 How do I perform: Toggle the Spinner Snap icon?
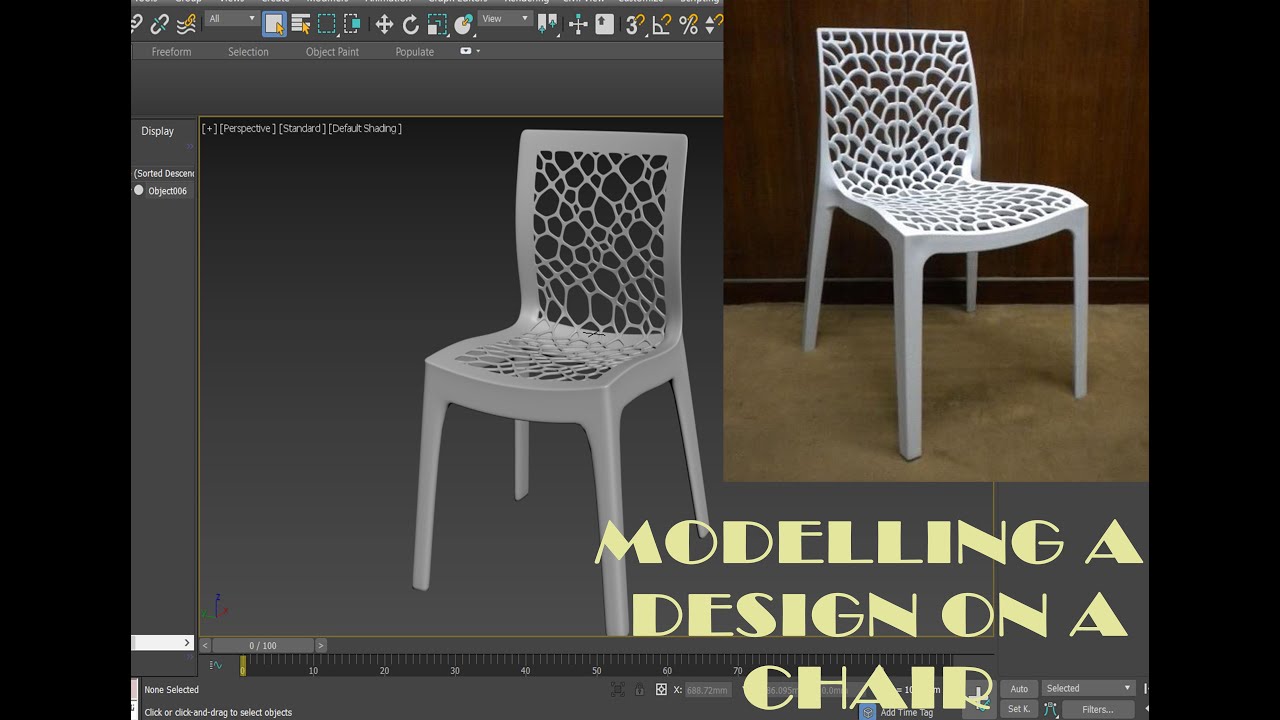[x=712, y=25]
